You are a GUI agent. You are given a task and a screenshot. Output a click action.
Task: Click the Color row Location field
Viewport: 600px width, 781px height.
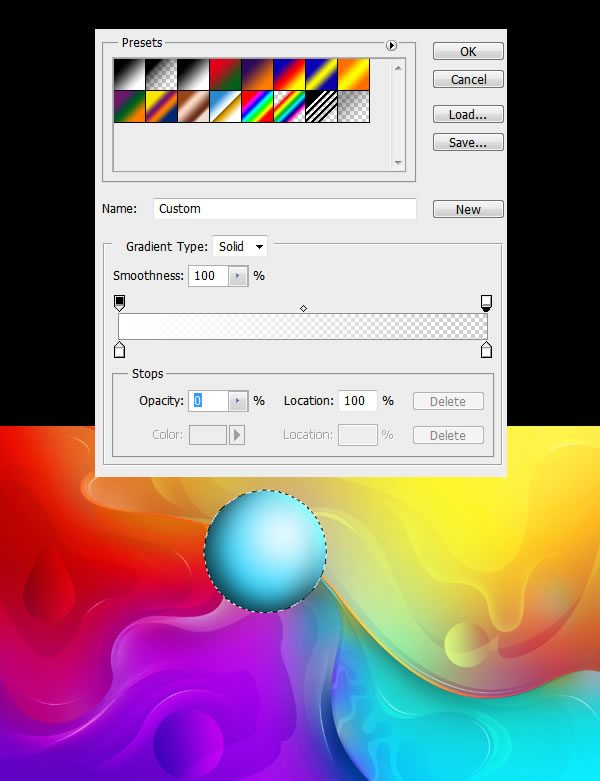358,435
